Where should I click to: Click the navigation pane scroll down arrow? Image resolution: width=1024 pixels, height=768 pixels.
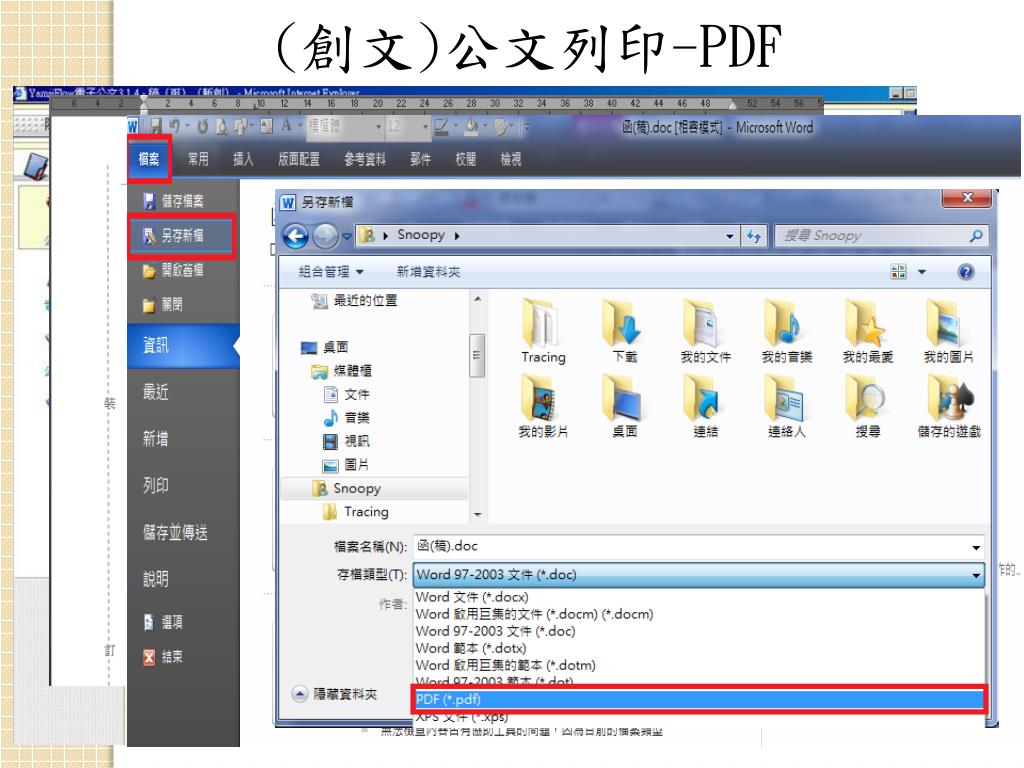(477, 515)
